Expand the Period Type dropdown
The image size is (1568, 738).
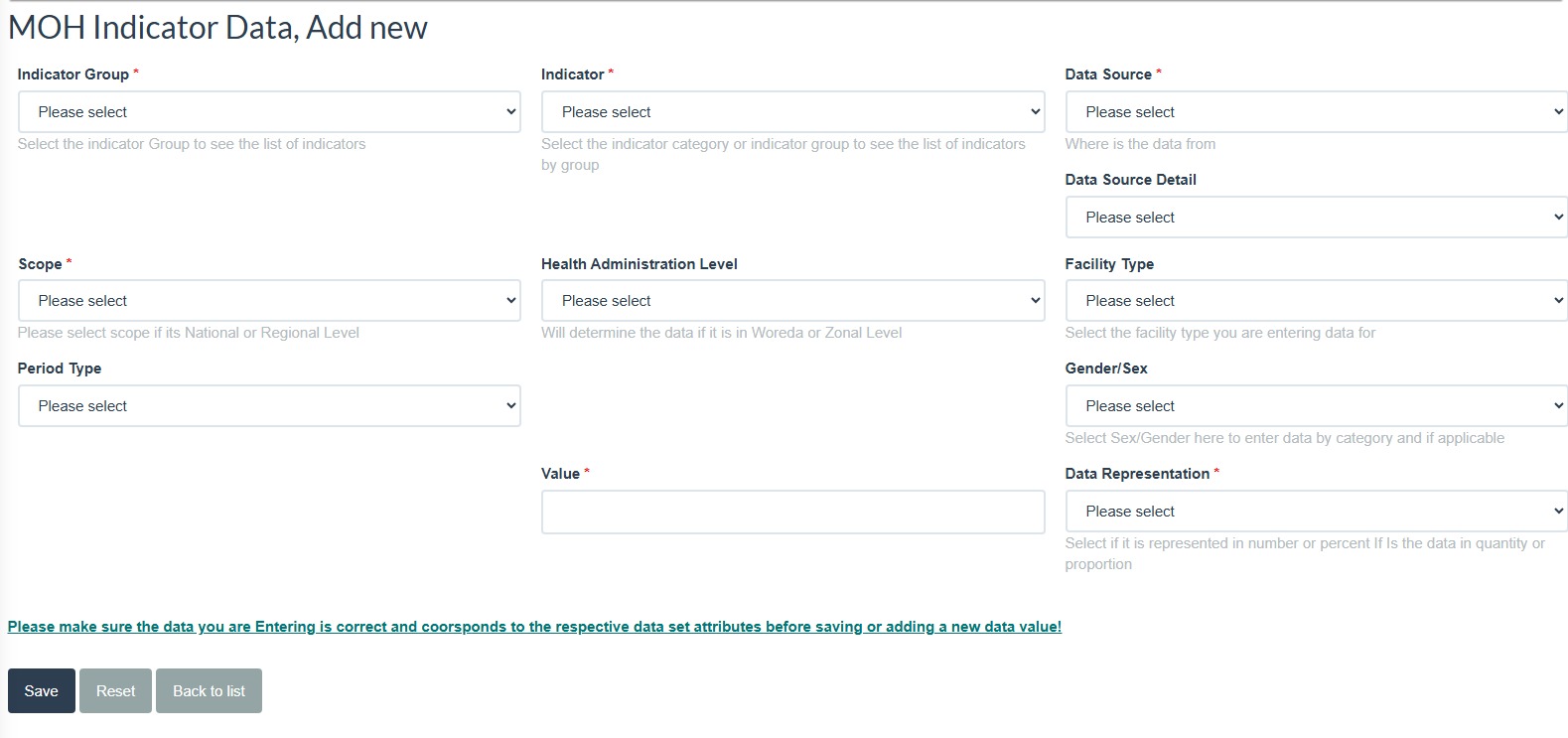point(268,406)
